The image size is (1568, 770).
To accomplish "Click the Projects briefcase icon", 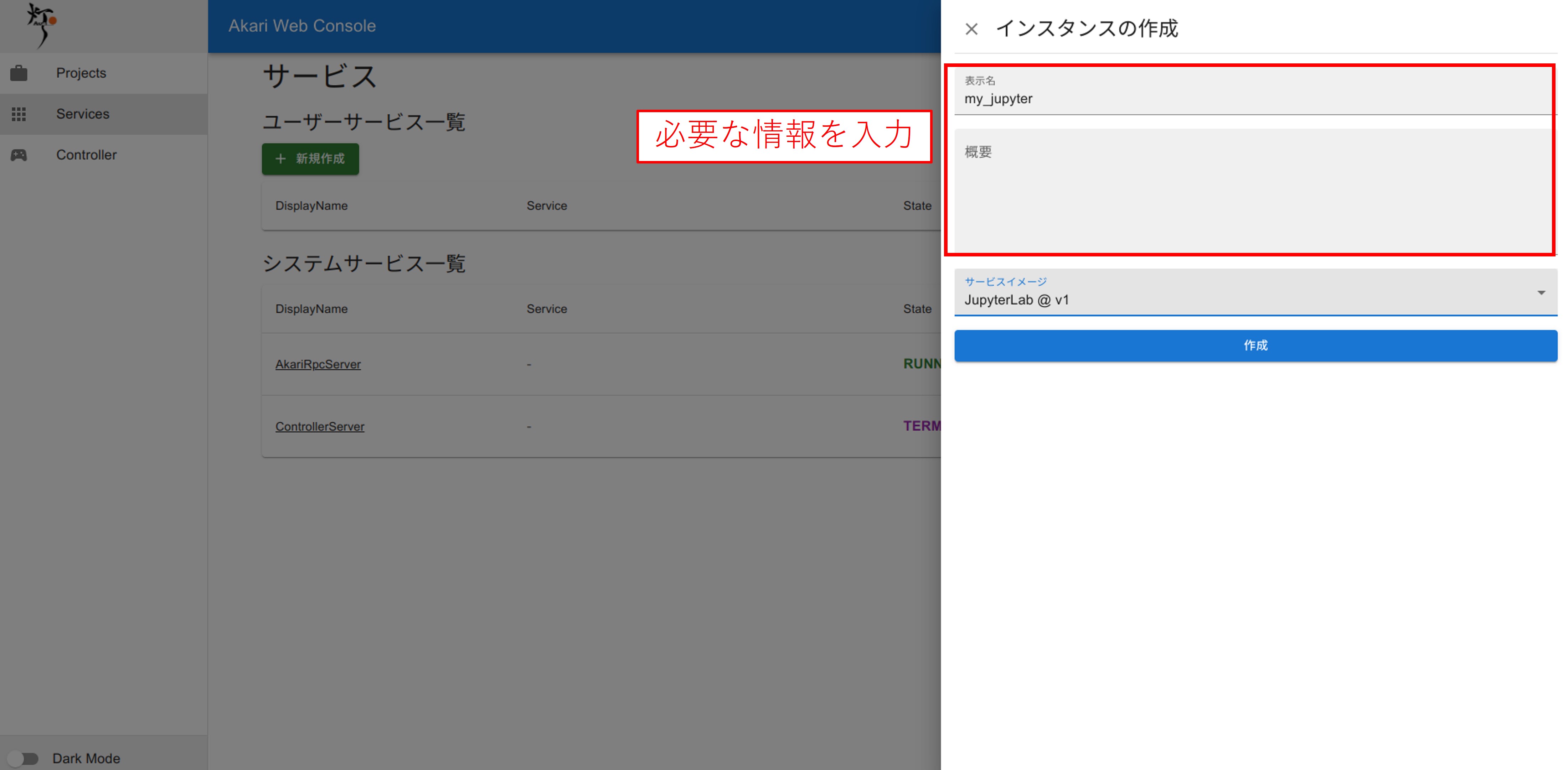I will [x=19, y=73].
